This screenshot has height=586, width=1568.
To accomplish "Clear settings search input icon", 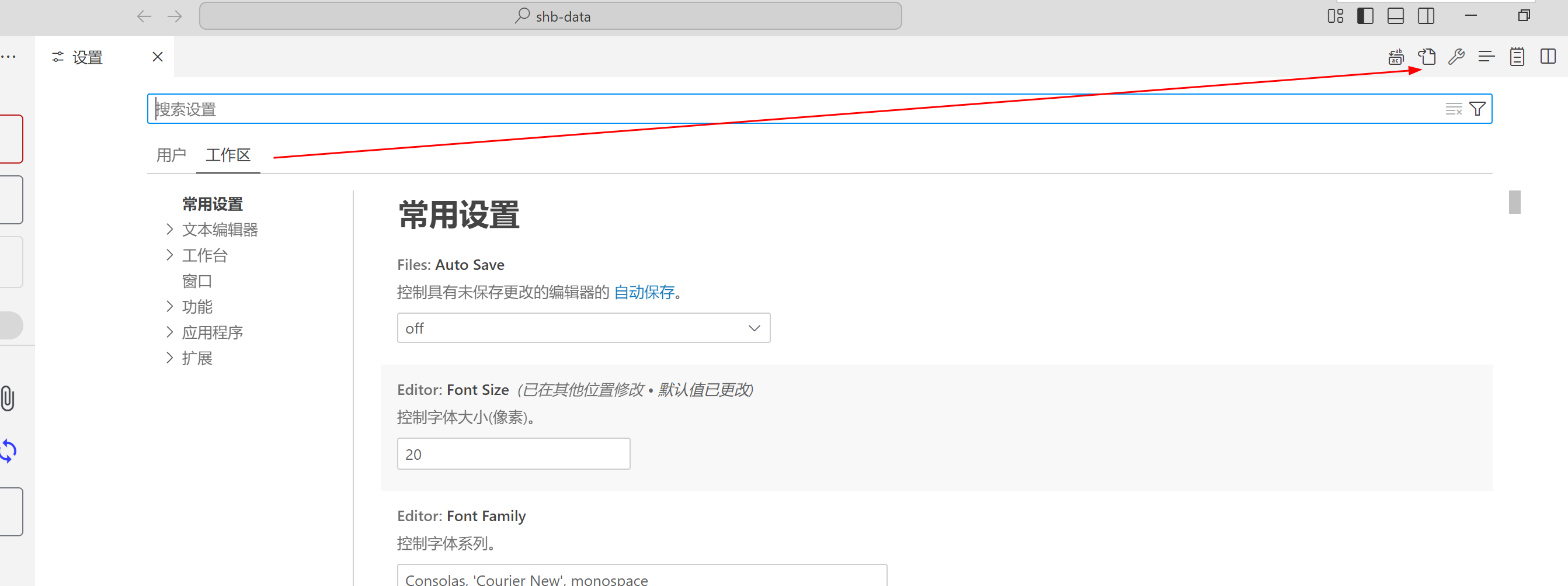I will point(1453,109).
